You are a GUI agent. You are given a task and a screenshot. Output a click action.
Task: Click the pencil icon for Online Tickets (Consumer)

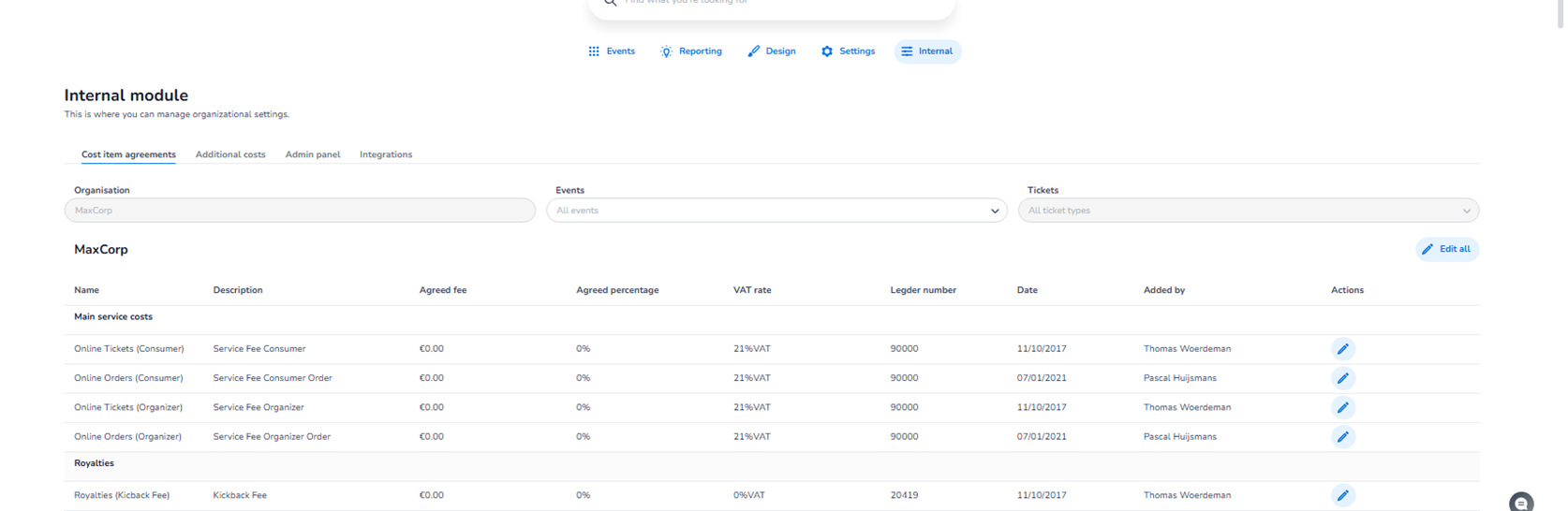point(1342,349)
